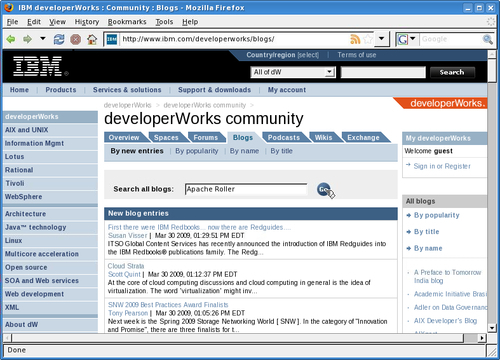The height and width of the screenshot is (360, 500).
Task: Reload the page with the refresh icon
Action: pyautogui.click(x=59, y=39)
